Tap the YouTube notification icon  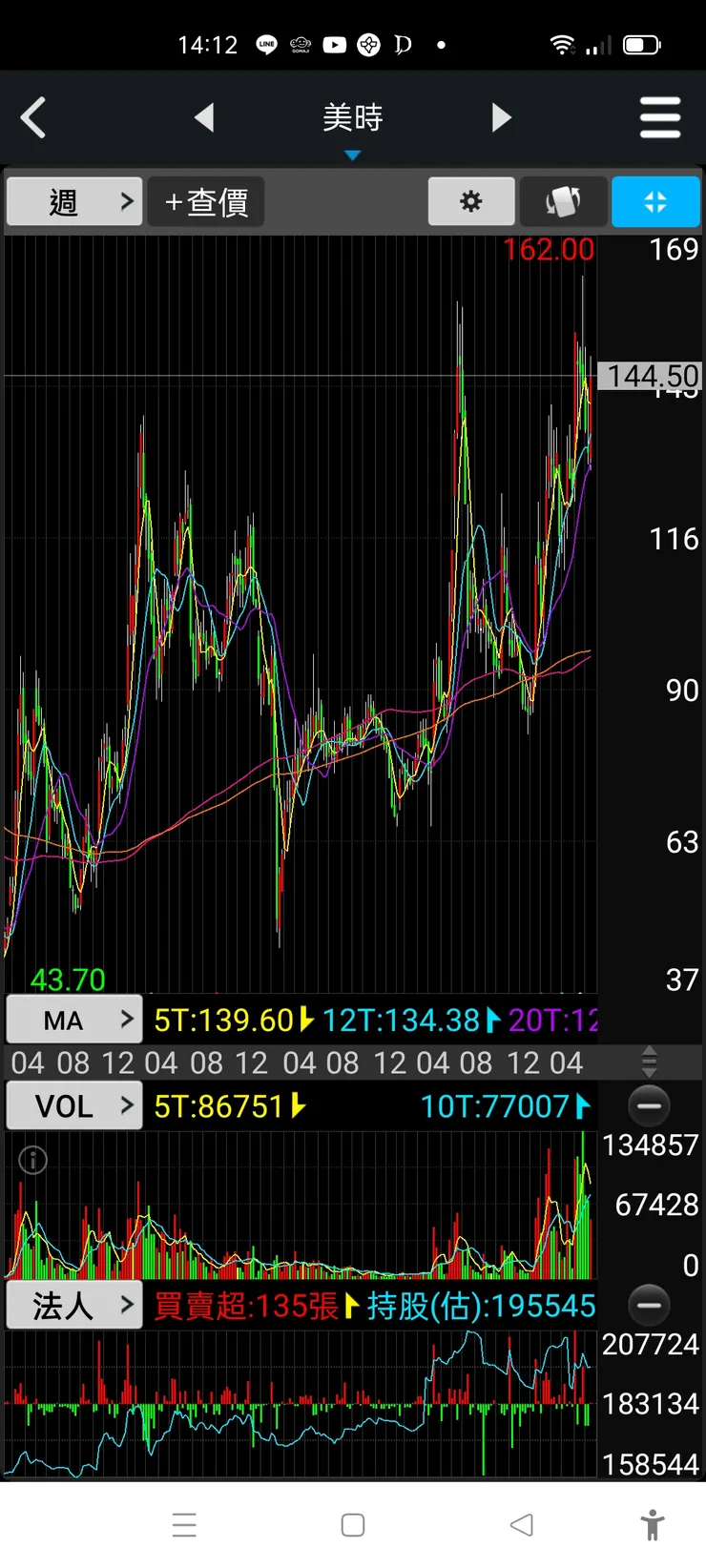(335, 45)
